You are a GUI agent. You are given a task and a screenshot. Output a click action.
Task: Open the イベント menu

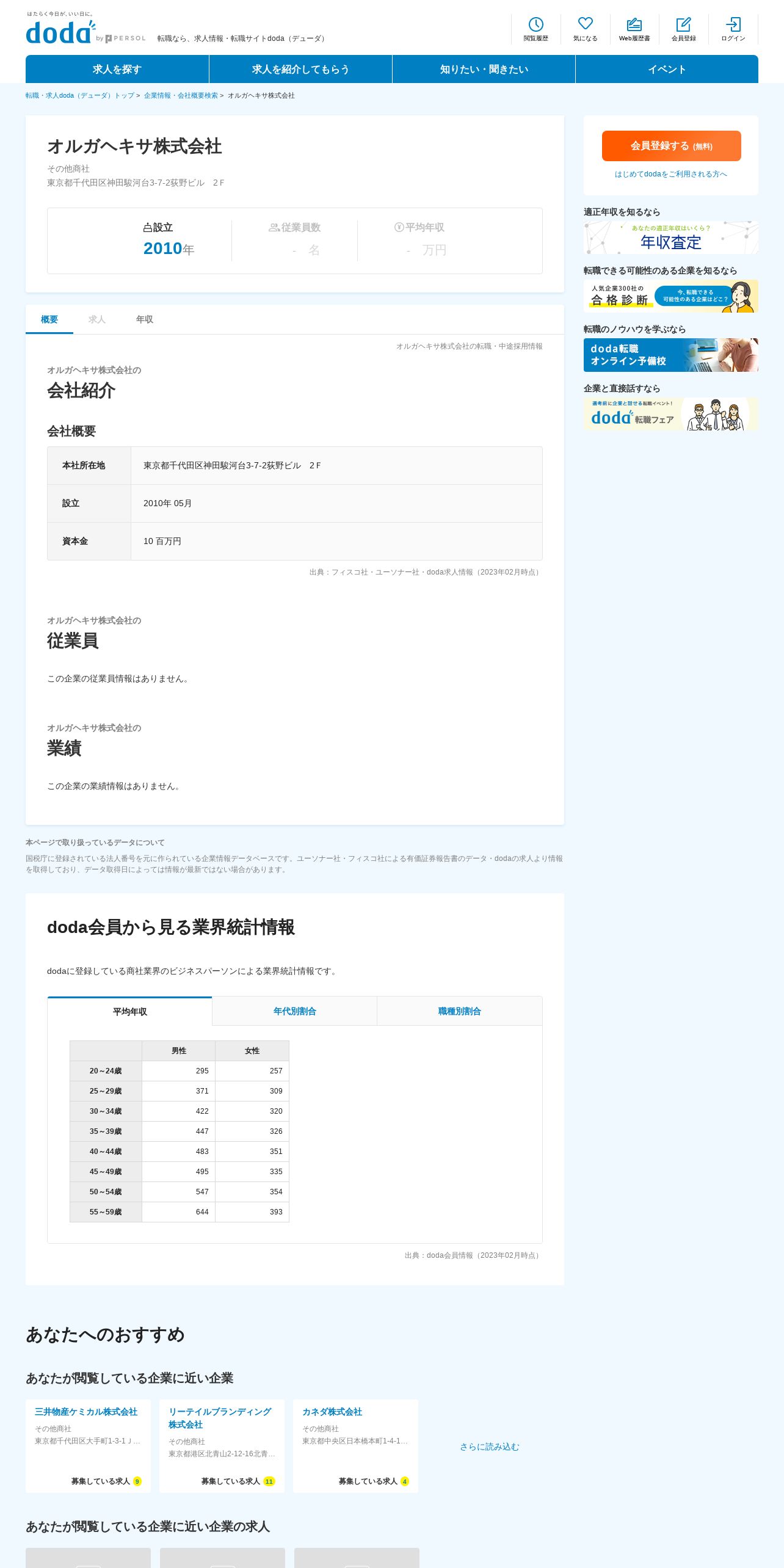[x=667, y=69]
